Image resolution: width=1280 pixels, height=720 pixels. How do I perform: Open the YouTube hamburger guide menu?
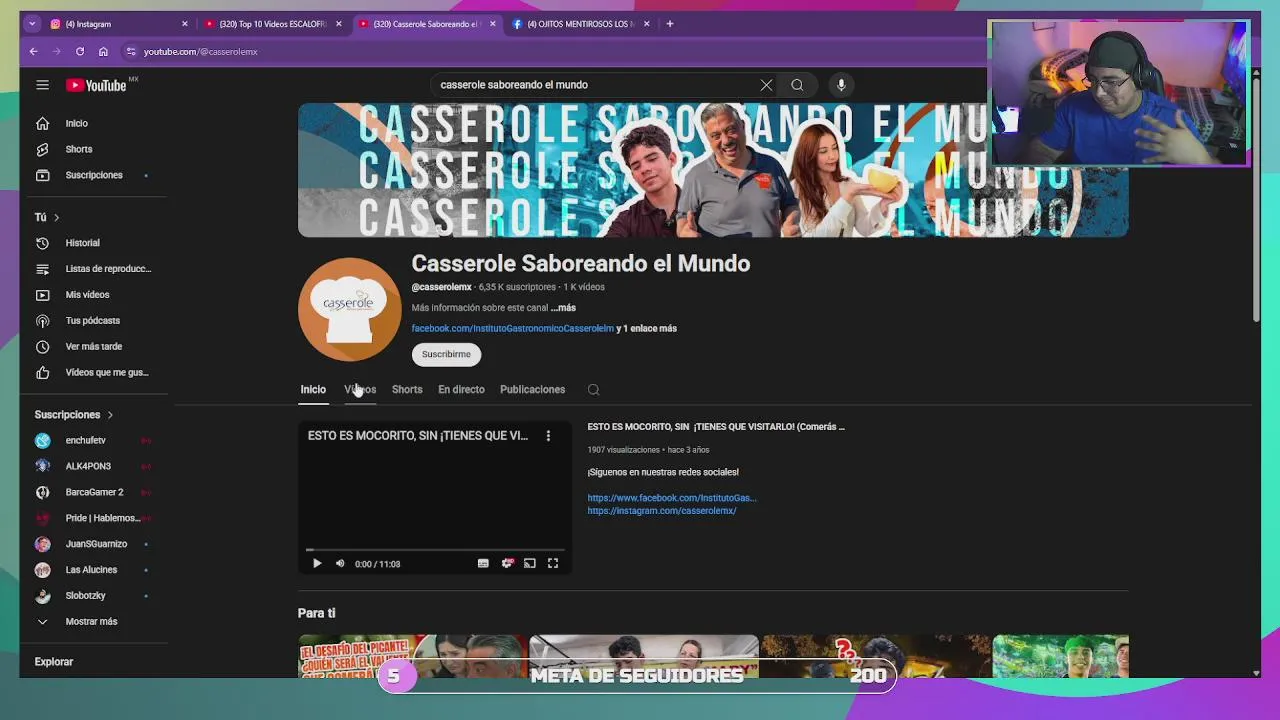pyautogui.click(x=42, y=85)
